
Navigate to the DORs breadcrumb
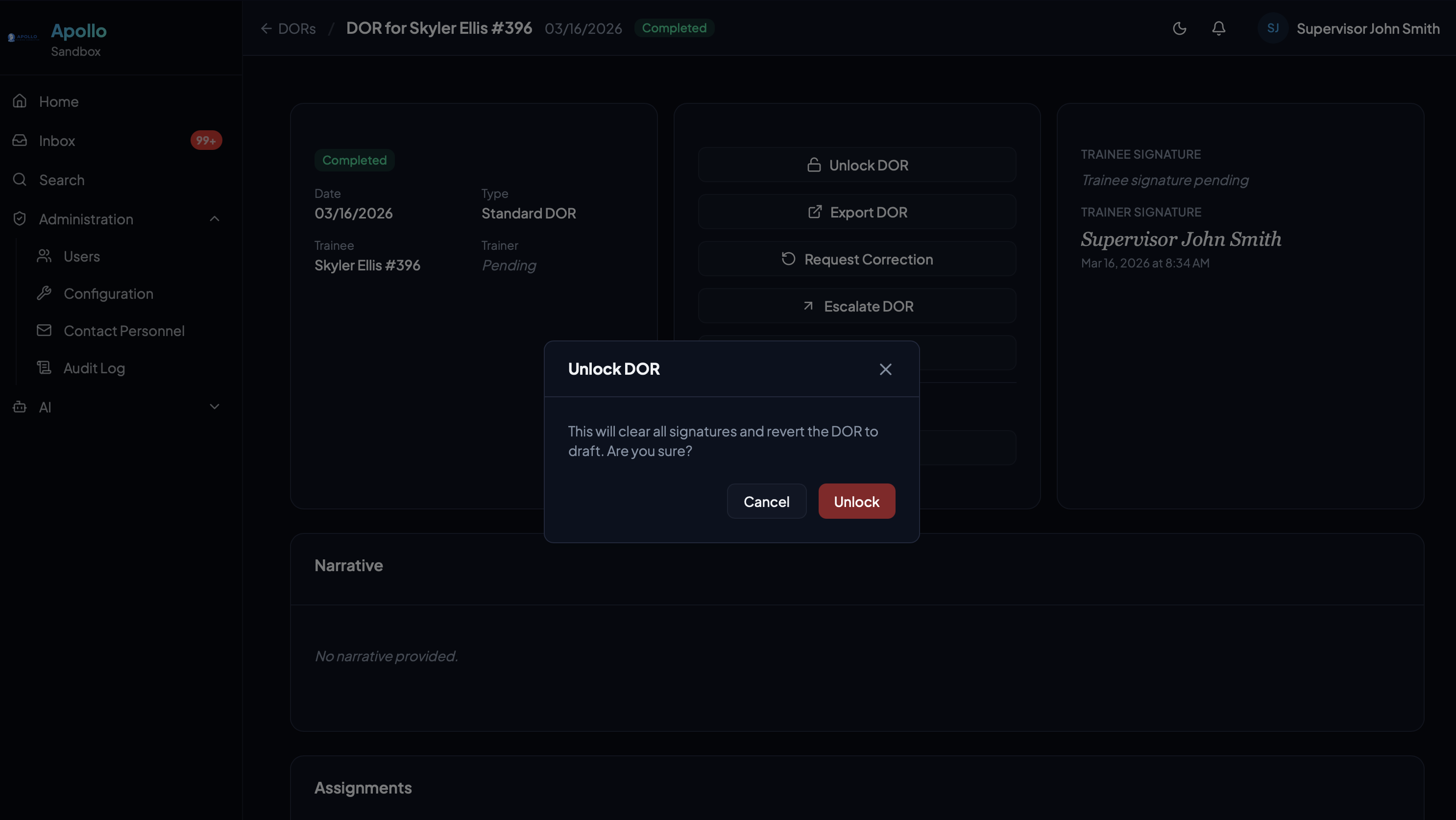[296, 28]
